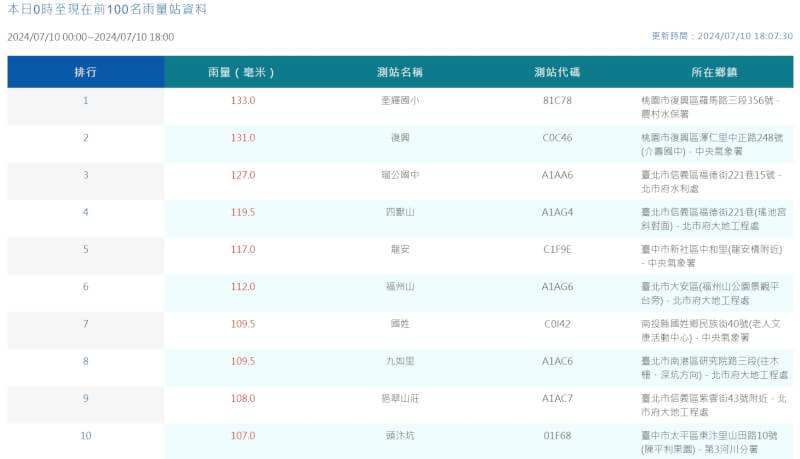The height and width of the screenshot is (459, 800).
Task: Click station code A1AC7
Action: (557, 398)
